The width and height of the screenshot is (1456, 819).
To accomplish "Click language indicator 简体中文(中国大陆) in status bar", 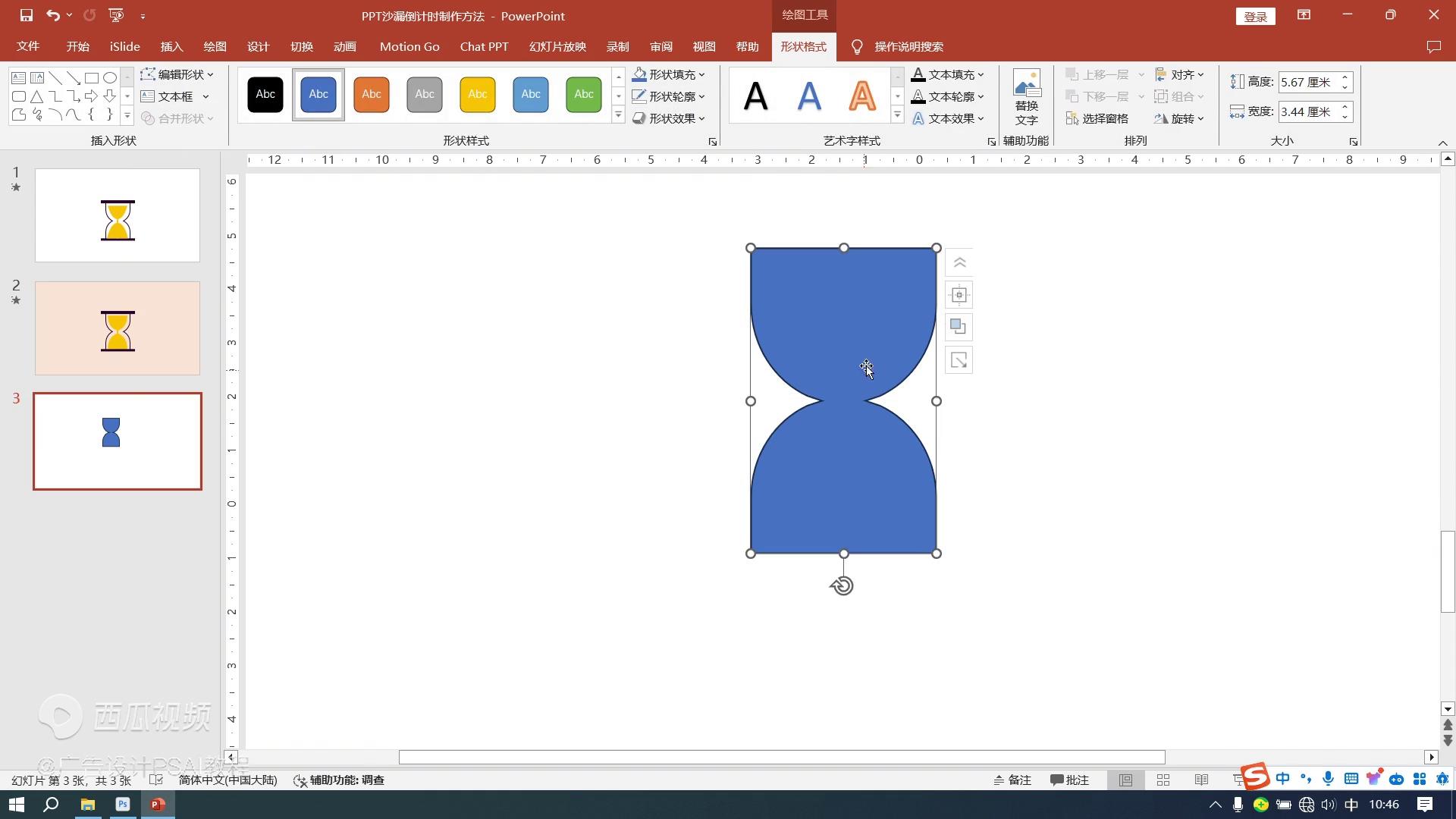I will [x=227, y=780].
